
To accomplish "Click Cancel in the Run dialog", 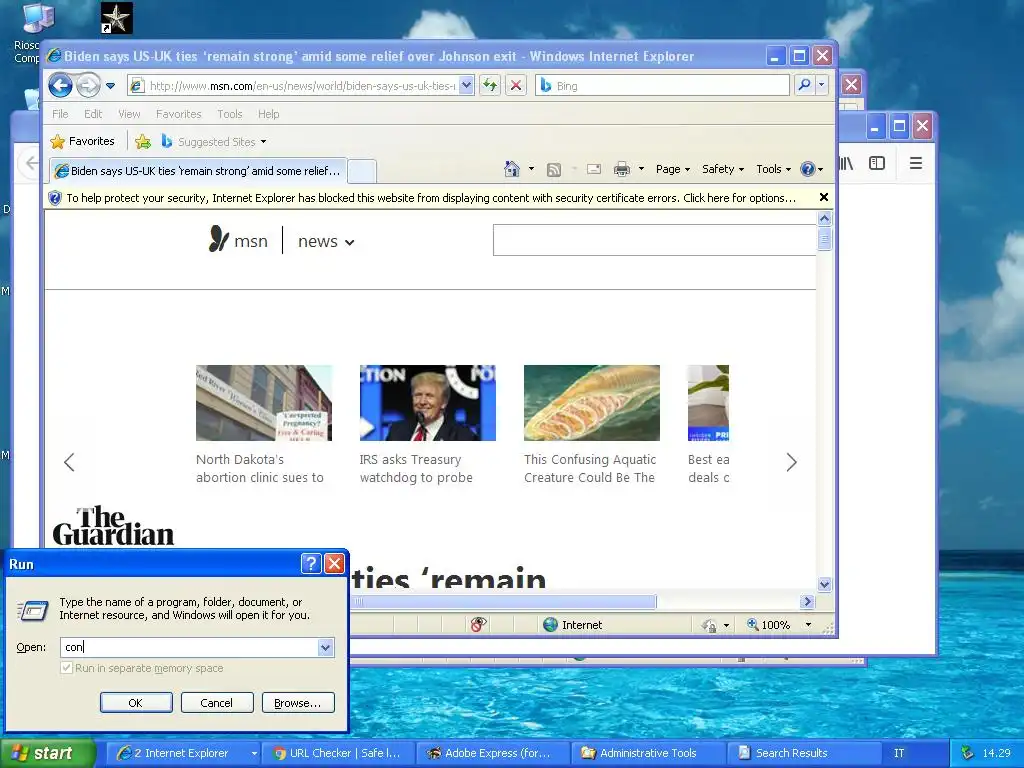I will tap(217, 703).
